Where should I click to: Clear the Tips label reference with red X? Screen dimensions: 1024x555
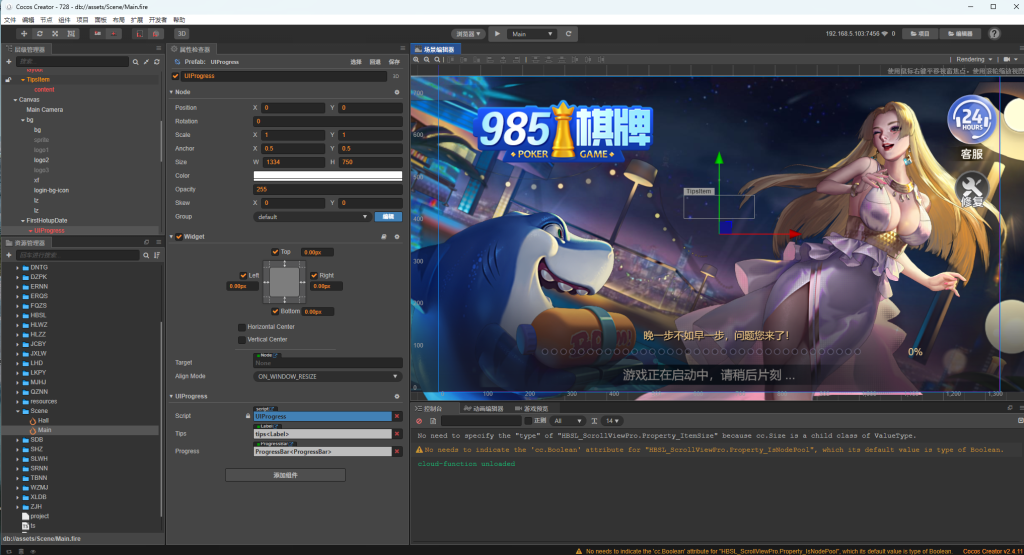pos(396,434)
